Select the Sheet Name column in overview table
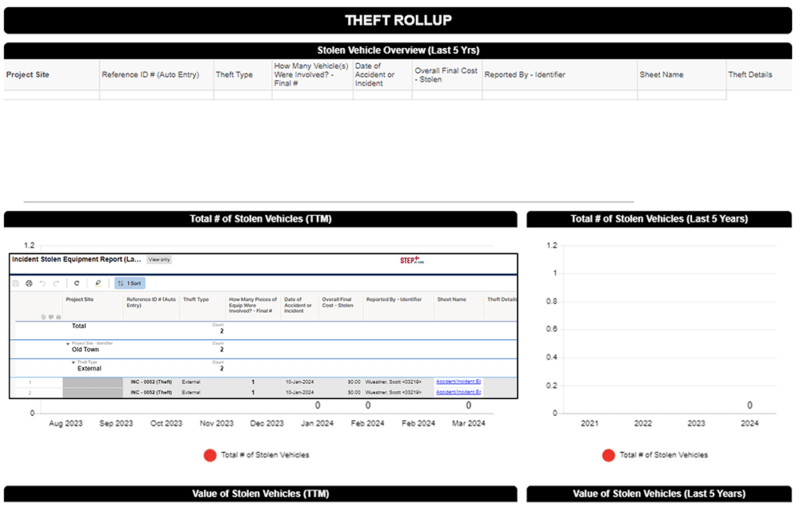The width and height of the screenshot is (800, 520). [x=661, y=75]
